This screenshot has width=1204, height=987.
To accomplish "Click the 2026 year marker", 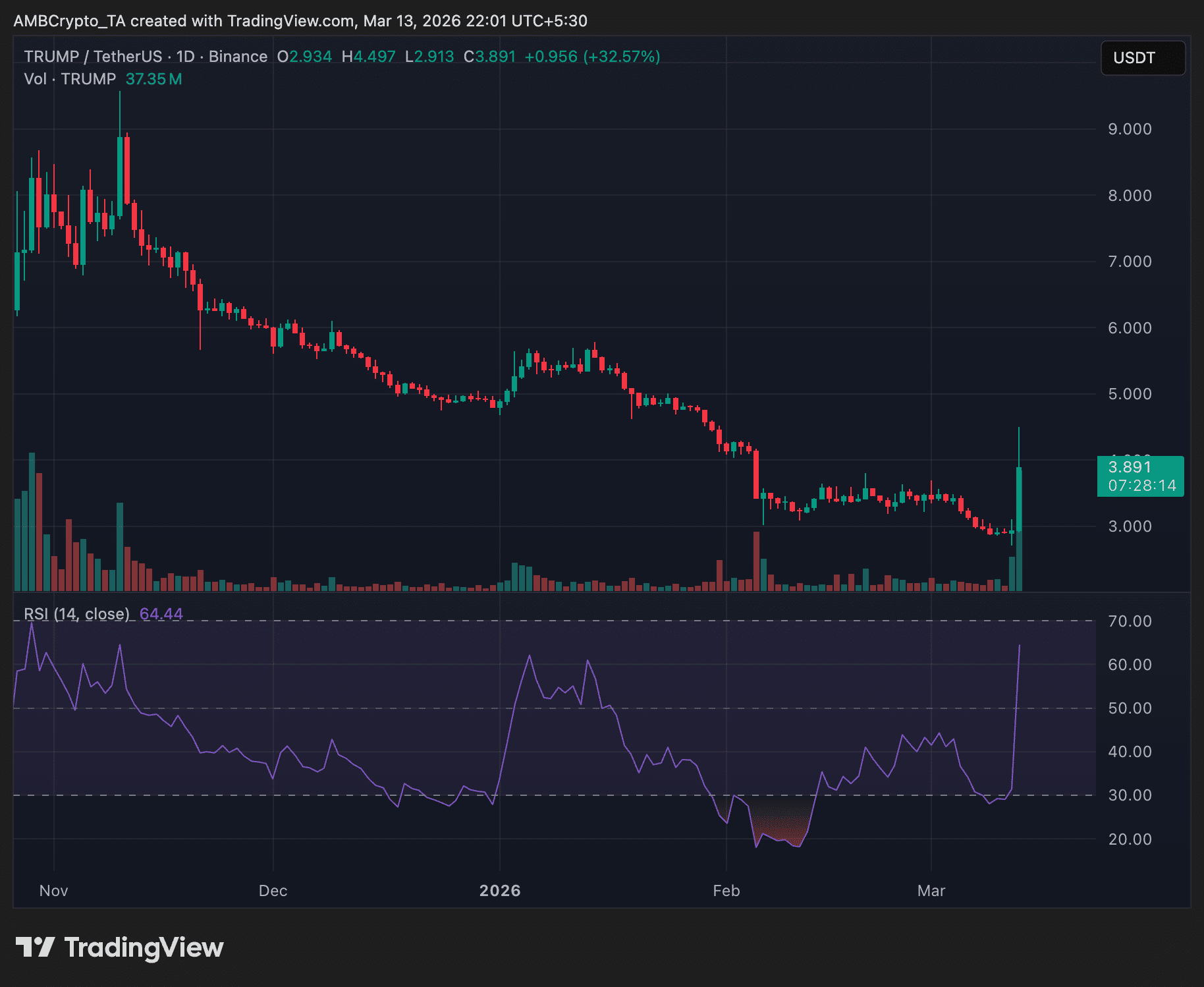I will (x=499, y=891).
